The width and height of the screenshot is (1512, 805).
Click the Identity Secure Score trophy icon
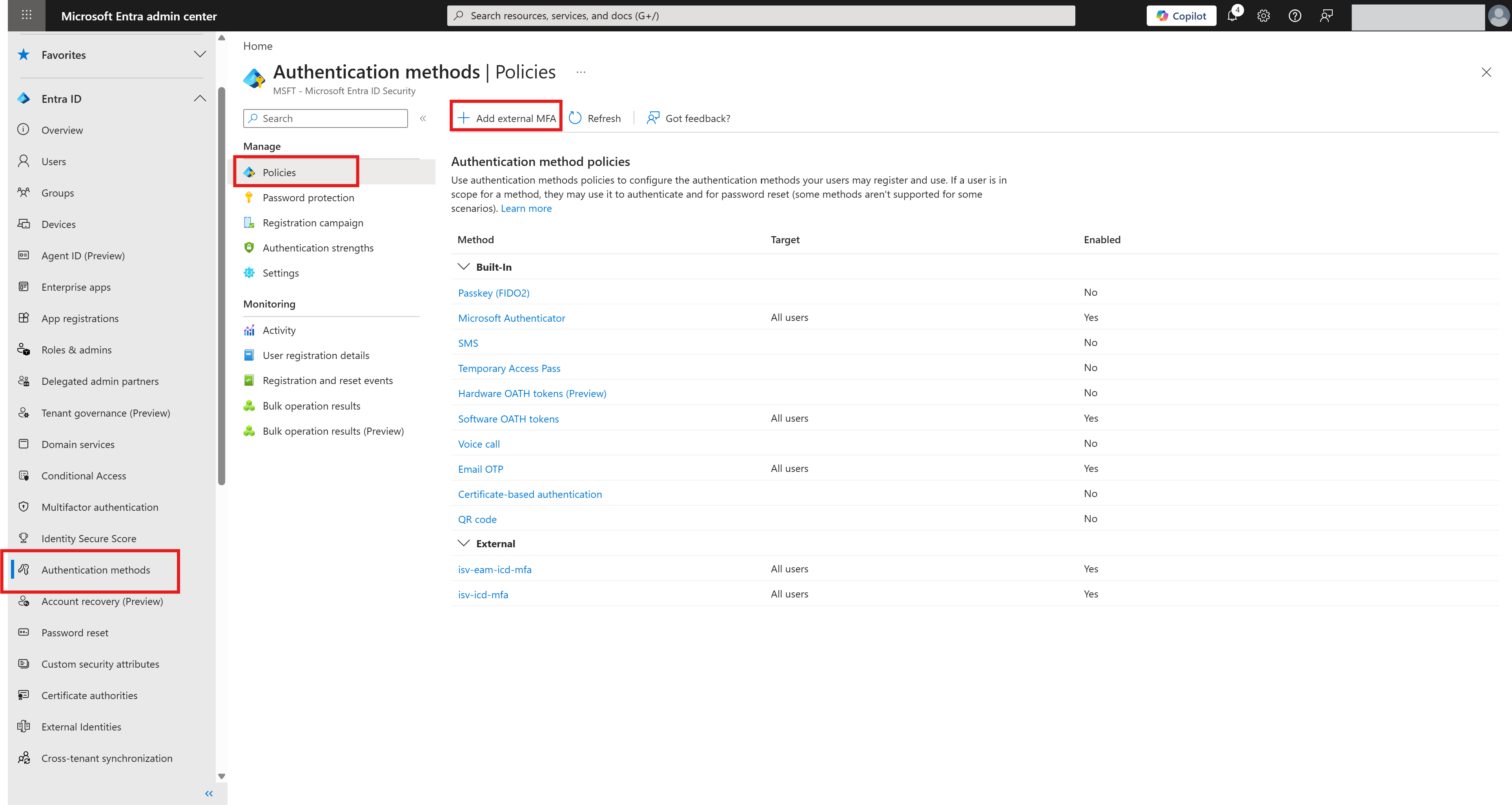point(24,538)
